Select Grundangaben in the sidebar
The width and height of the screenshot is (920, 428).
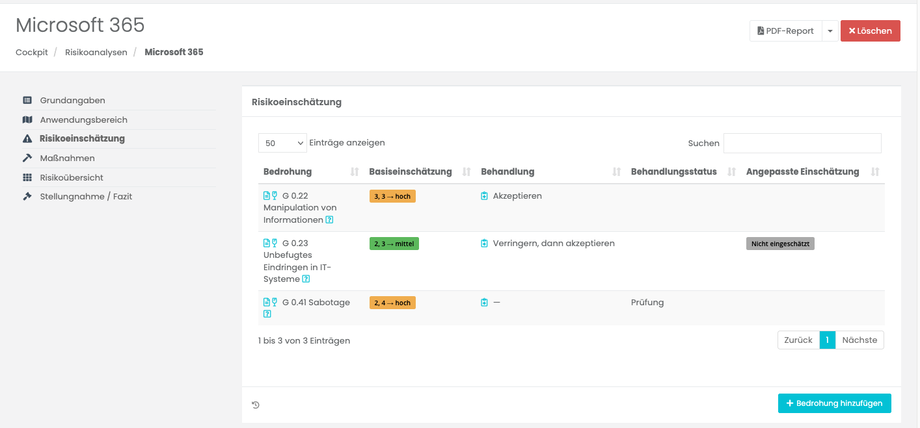pos(72,100)
